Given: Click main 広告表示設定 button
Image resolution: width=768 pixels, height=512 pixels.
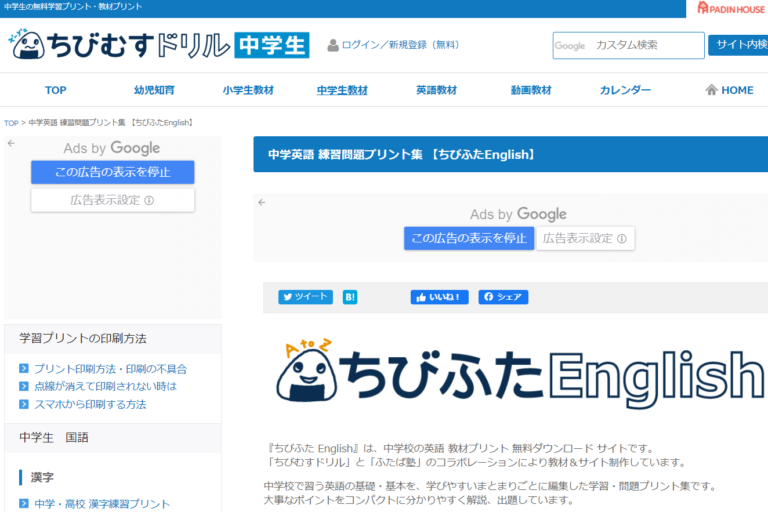Looking at the screenshot, I should [x=585, y=239].
